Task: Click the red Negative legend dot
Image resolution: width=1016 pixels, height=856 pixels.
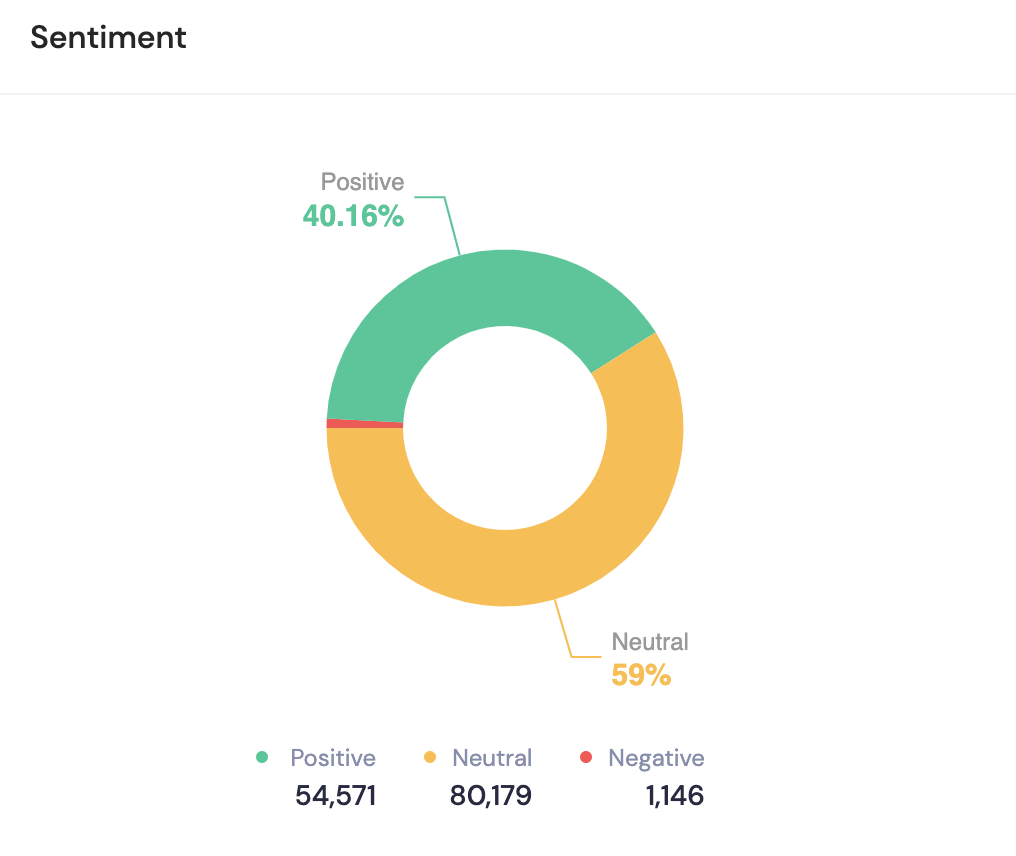Action: [587, 758]
